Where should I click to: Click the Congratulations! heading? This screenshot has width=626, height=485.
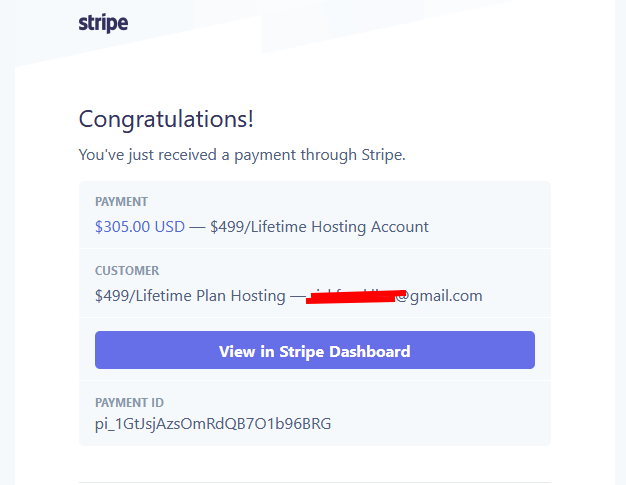pyautogui.click(x=166, y=119)
